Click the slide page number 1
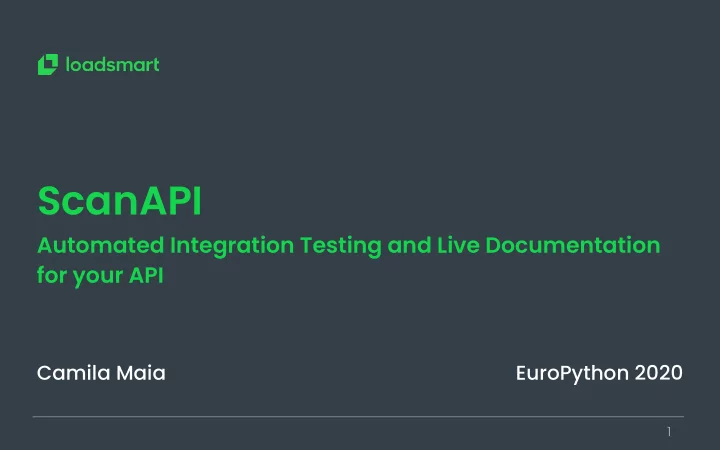720x450 pixels. click(x=669, y=431)
